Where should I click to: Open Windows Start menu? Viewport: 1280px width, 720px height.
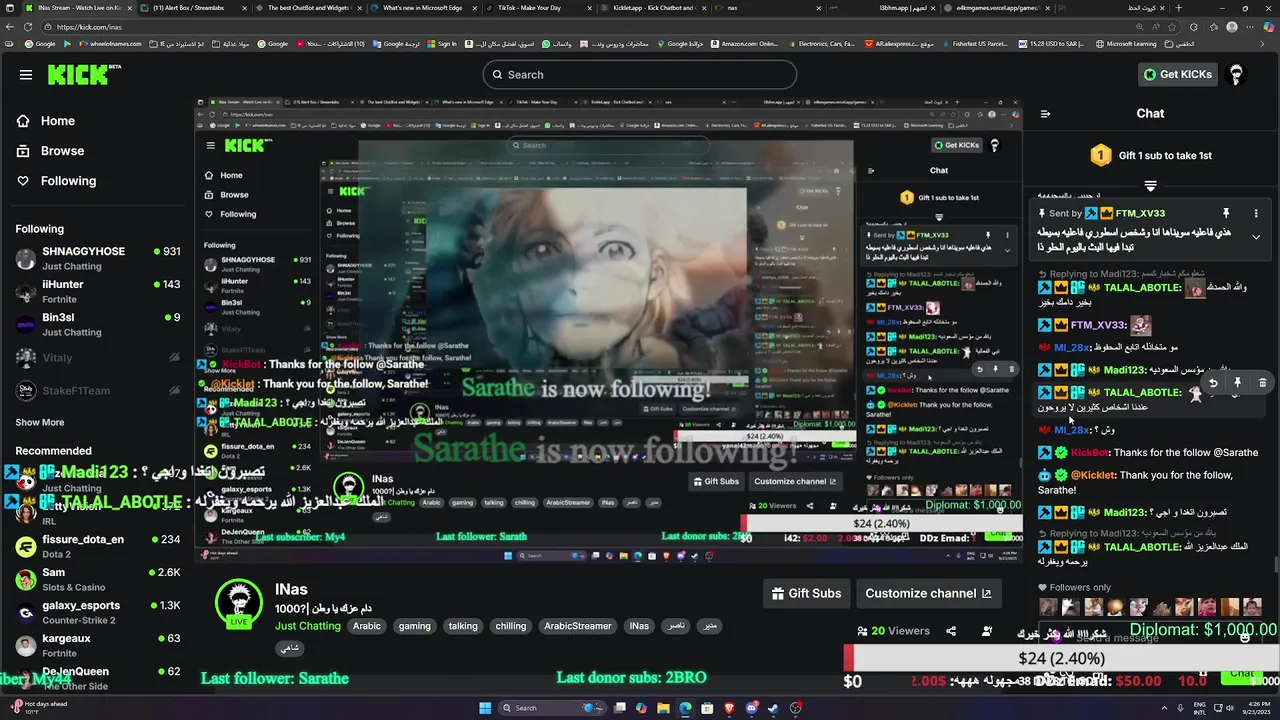(485, 708)
